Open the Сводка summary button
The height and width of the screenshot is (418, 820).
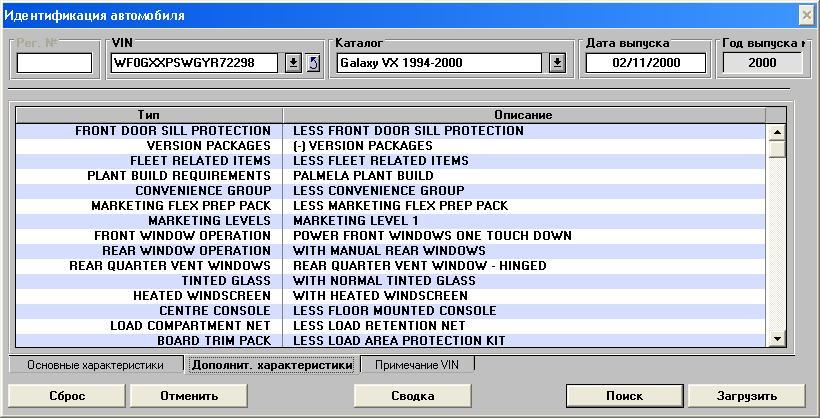pyautogui.click(x=413, y=395)
